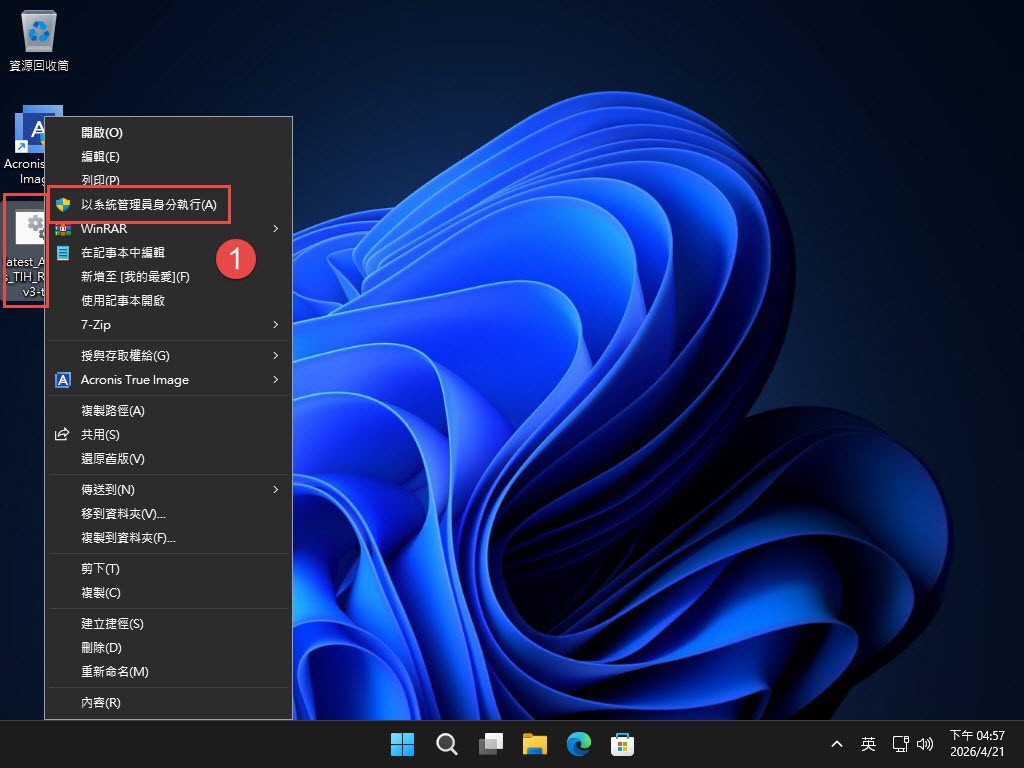Screen dimensions: 1024x768
Task: Click the network tray icon
Action: [900, 744]
